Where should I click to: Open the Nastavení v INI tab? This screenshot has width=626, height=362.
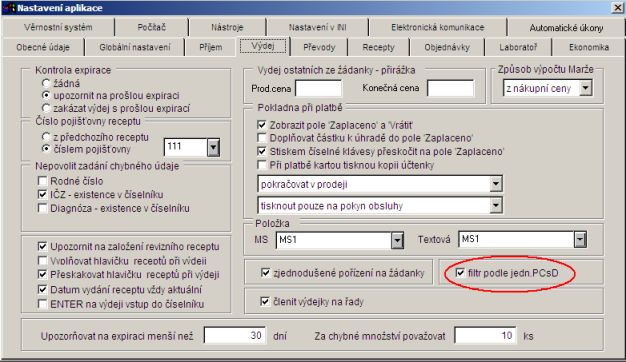click(x=317, y=28)
